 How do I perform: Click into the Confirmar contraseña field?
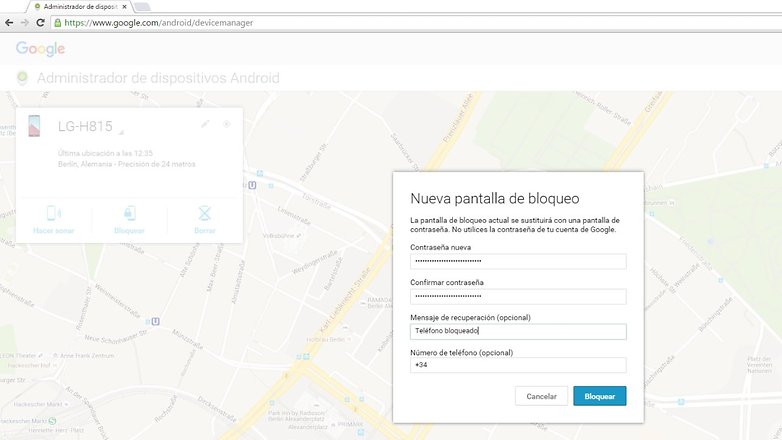[x=518, y=296]
